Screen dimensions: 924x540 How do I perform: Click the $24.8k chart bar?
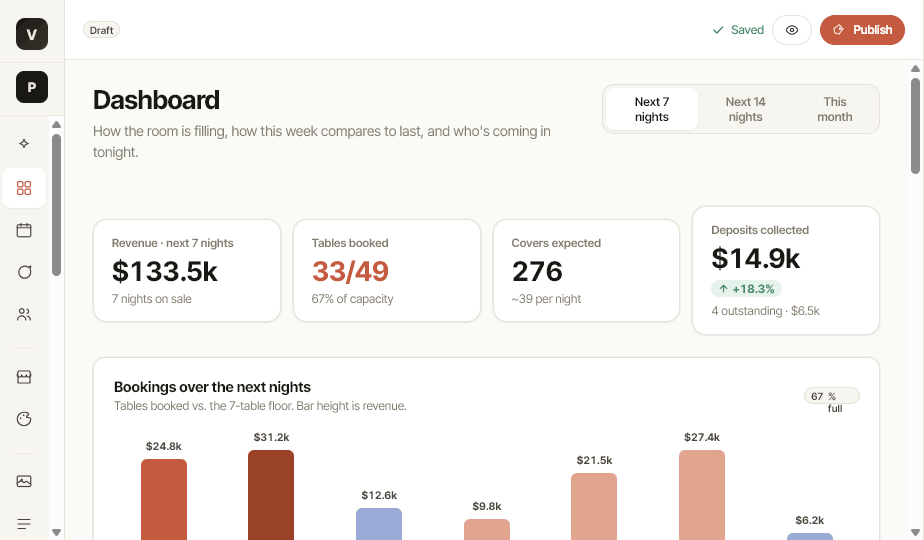pos(164,499)
